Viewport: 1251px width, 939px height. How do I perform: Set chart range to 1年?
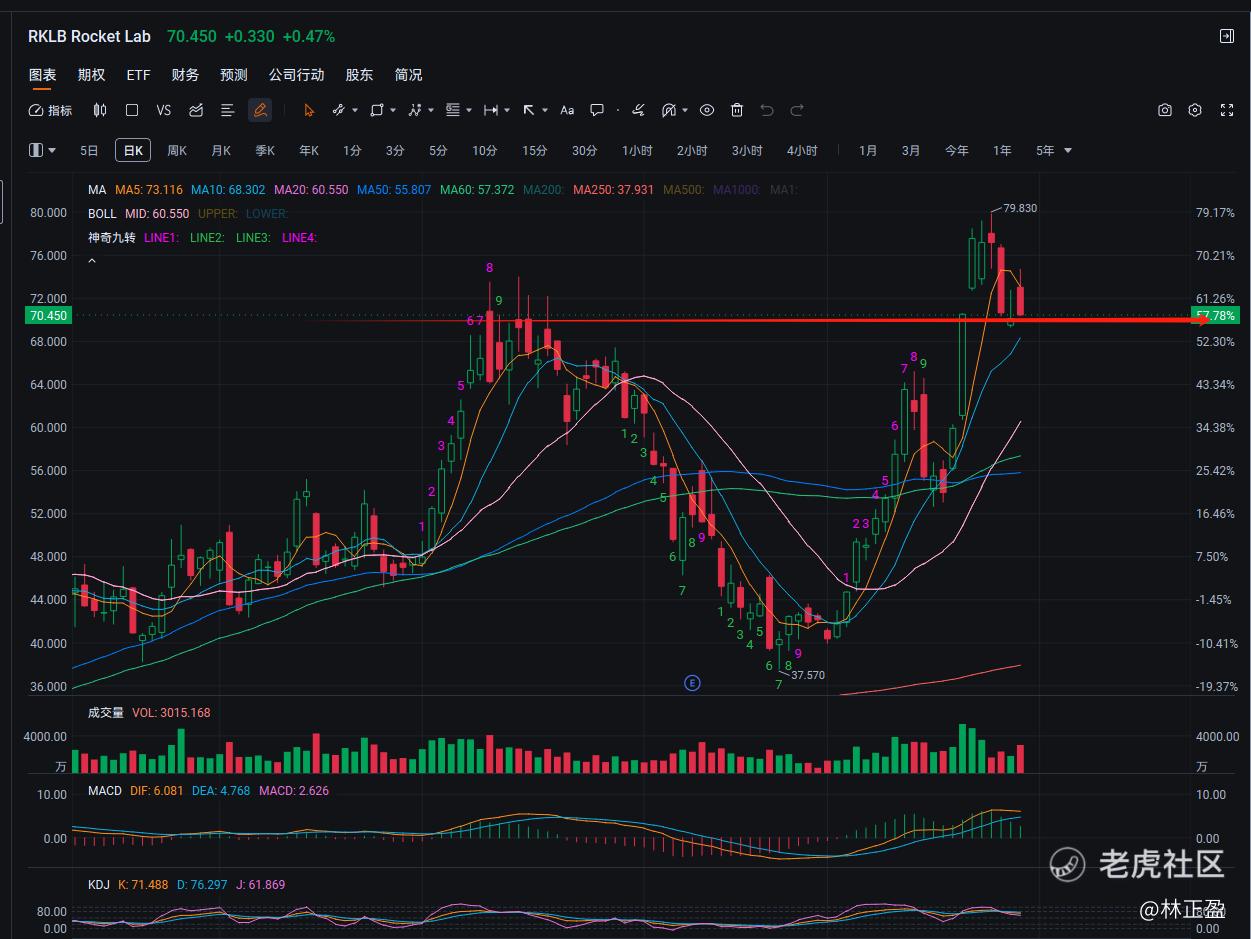(x=1002, y=150)
